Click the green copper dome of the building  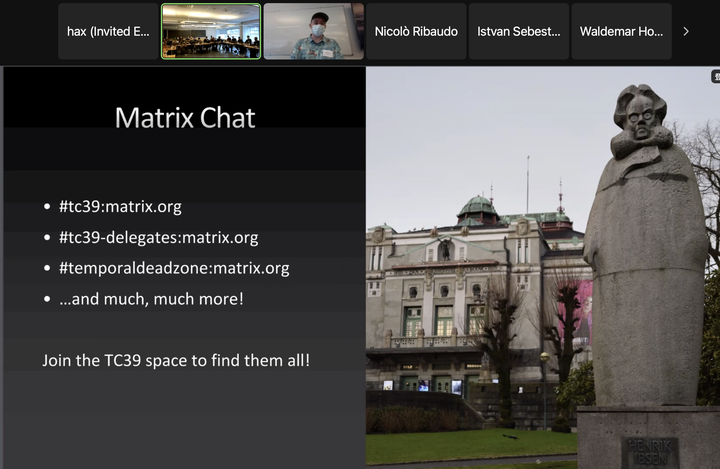point(478,207)
